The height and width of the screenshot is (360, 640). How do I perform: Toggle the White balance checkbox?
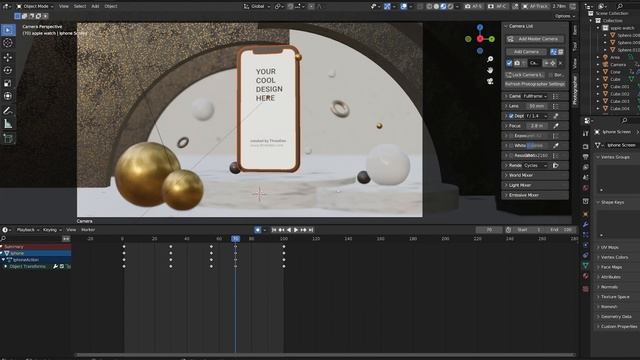pyautogui.click(x=511, y=145)
